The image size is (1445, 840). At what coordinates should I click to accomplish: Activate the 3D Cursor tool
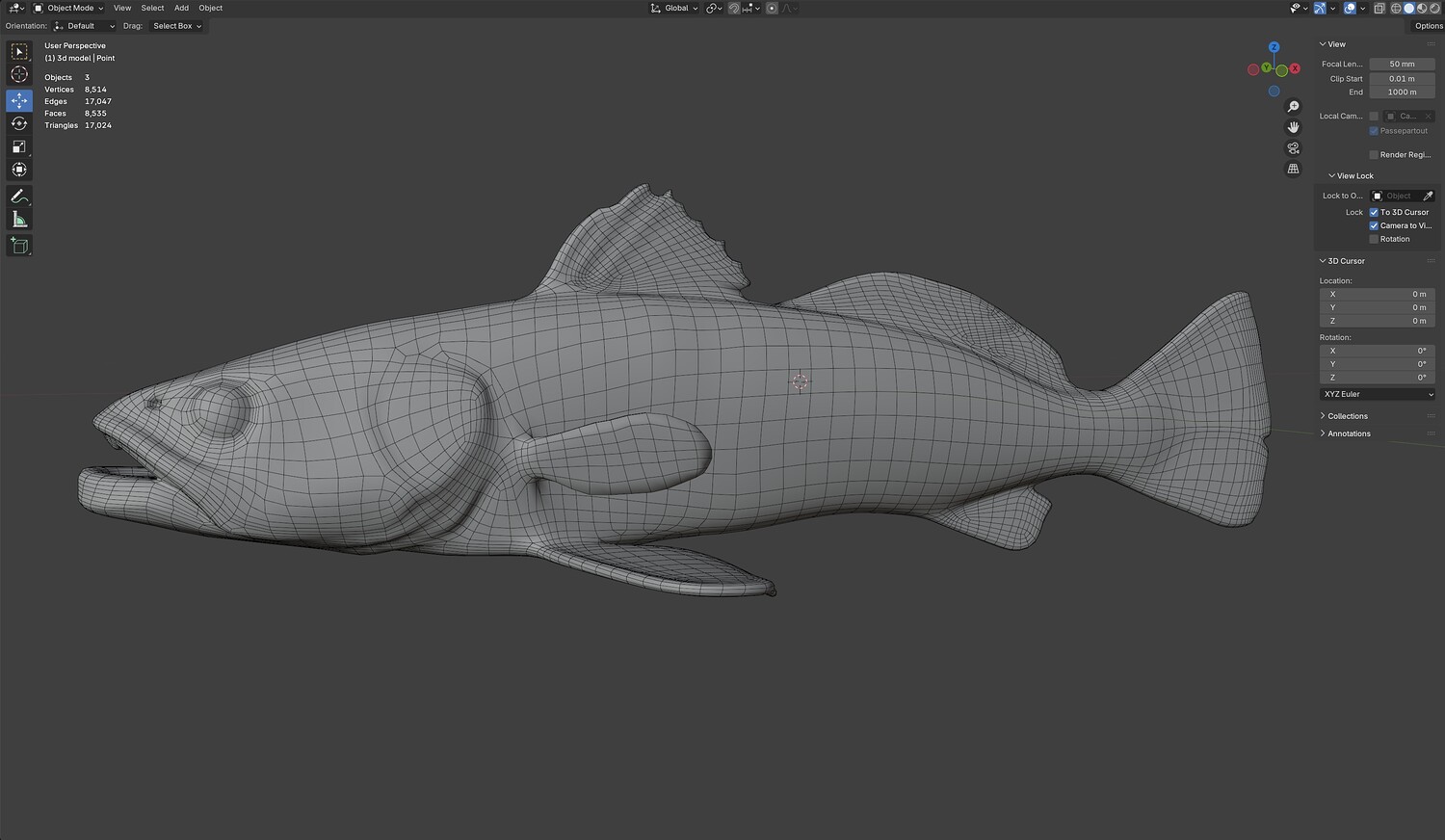19,74
